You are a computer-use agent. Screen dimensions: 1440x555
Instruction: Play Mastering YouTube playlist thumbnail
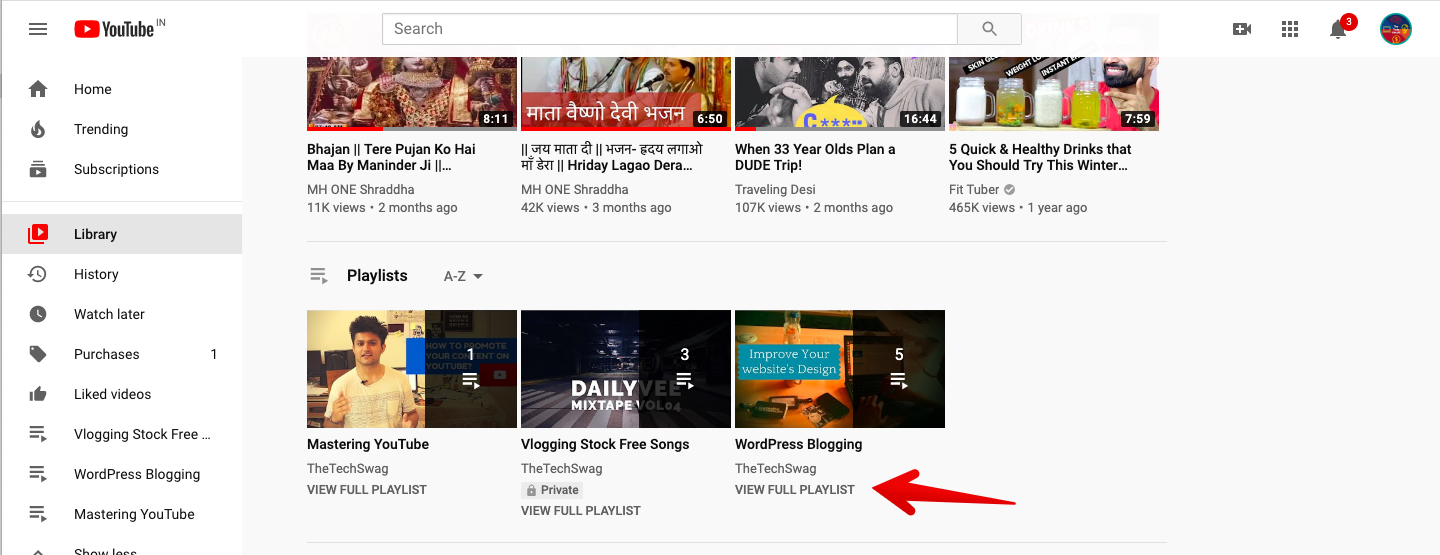412,369
